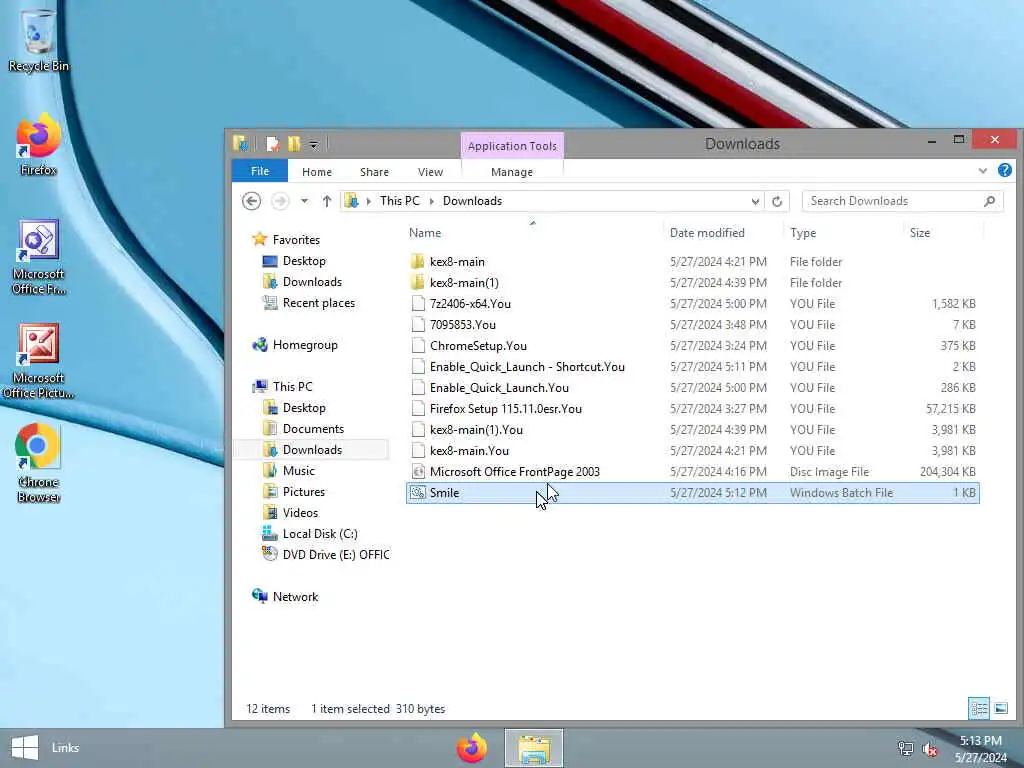Click chevron between This PC and Downloads
Image resolution: width=1024 pixels, height=768 pixels.
[x=431, y=201]
